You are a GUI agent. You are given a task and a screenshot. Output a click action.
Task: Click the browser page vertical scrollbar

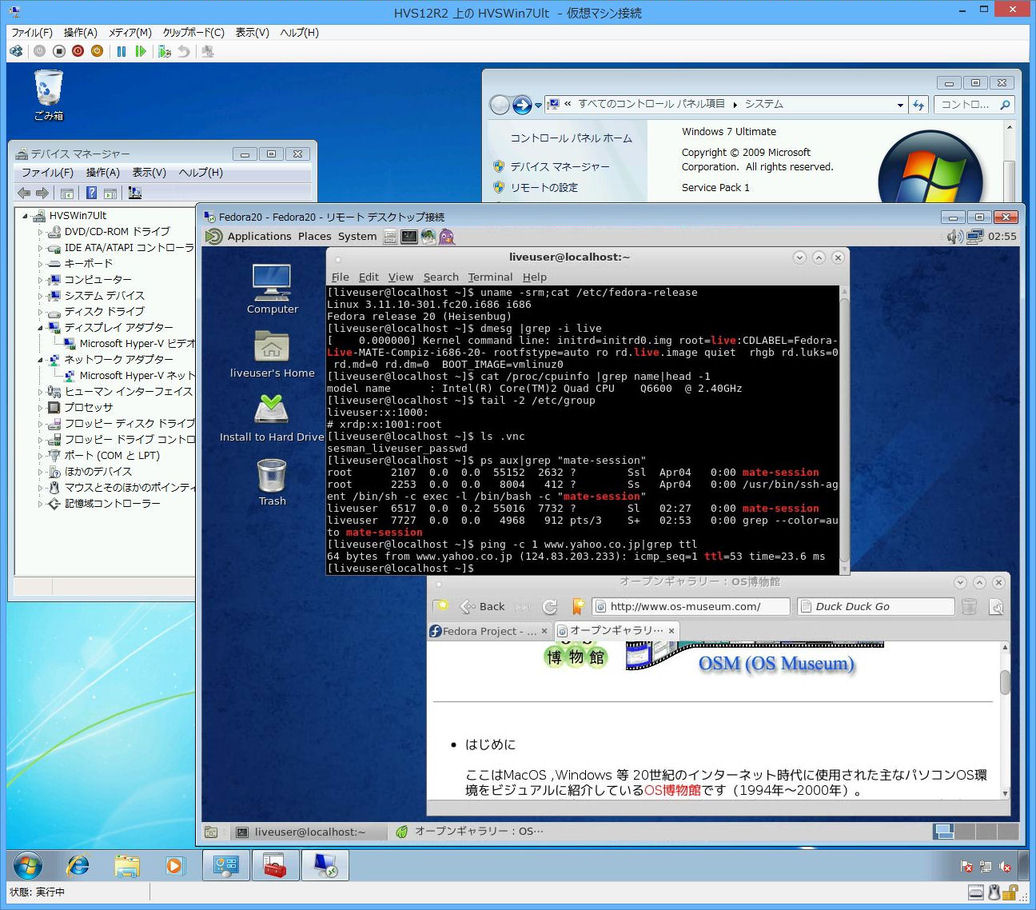pos(1005,720)
